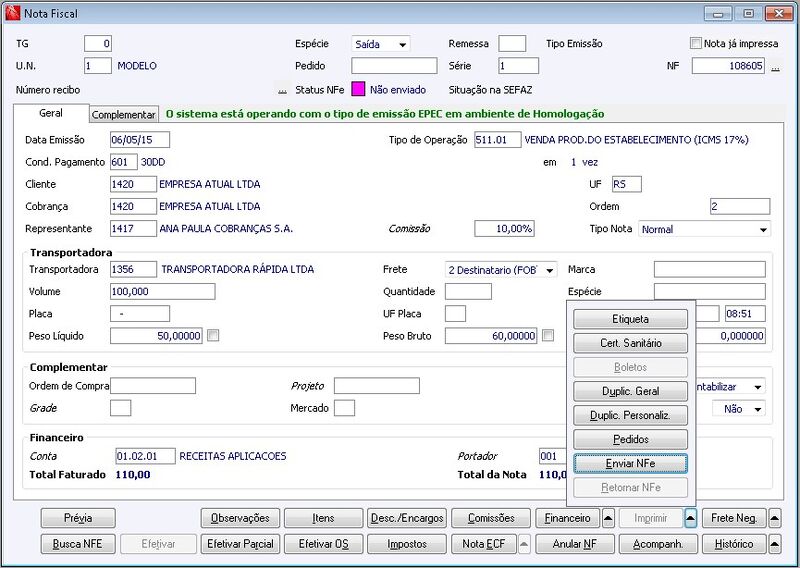This screenshot has width=800, height=568.
Task: Click the Comissões button
Action: (491, 518)
